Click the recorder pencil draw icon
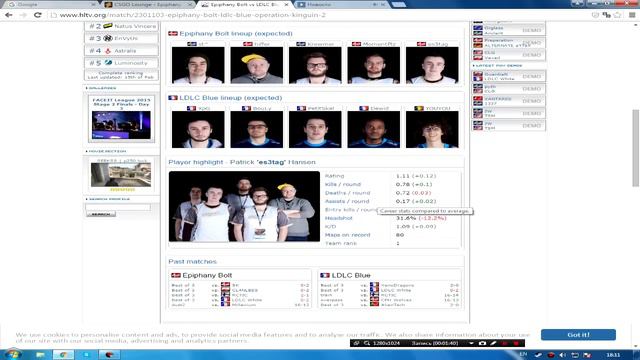 point(493,343)
